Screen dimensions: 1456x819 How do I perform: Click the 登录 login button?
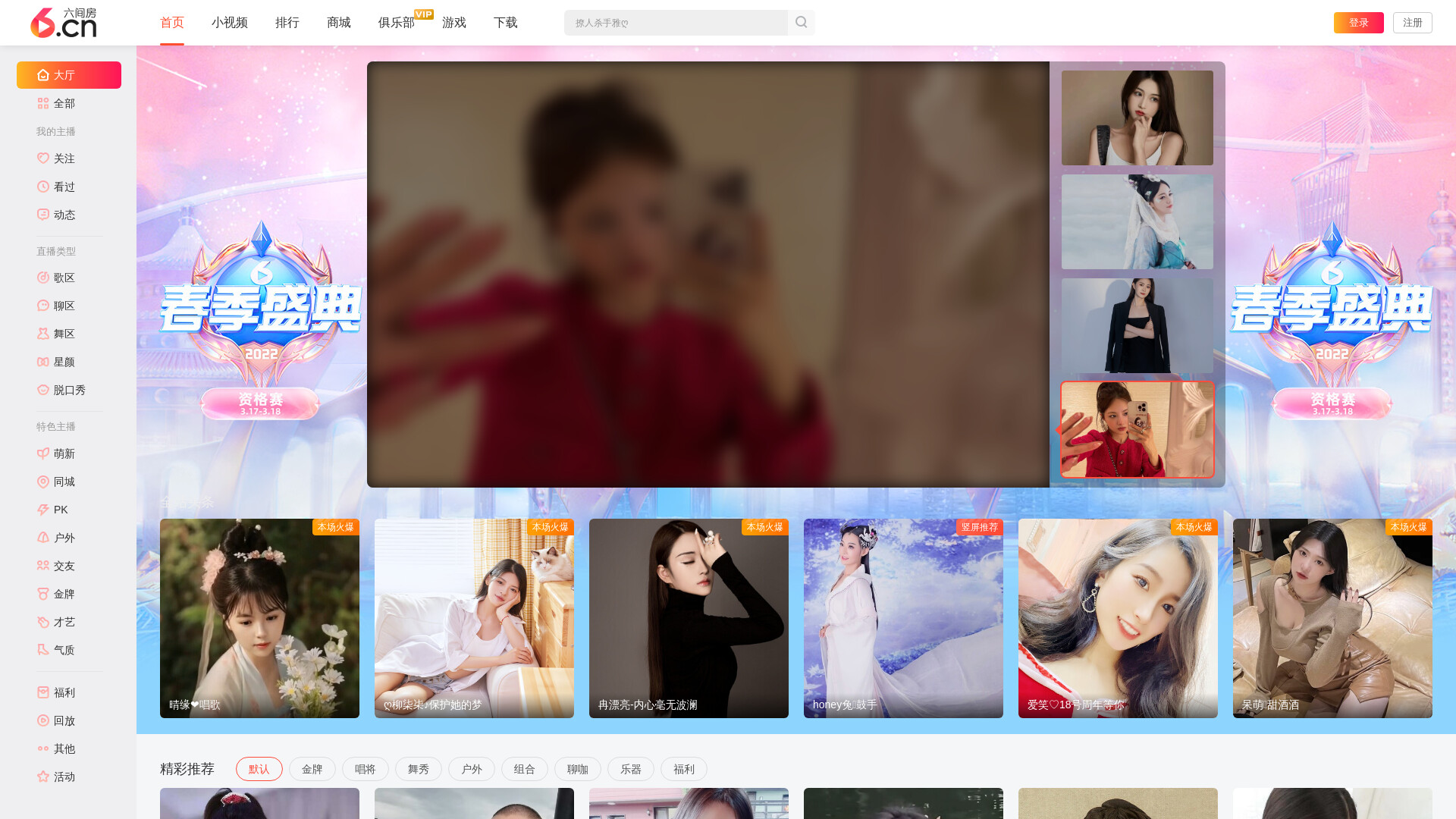tap(1359, 23)
